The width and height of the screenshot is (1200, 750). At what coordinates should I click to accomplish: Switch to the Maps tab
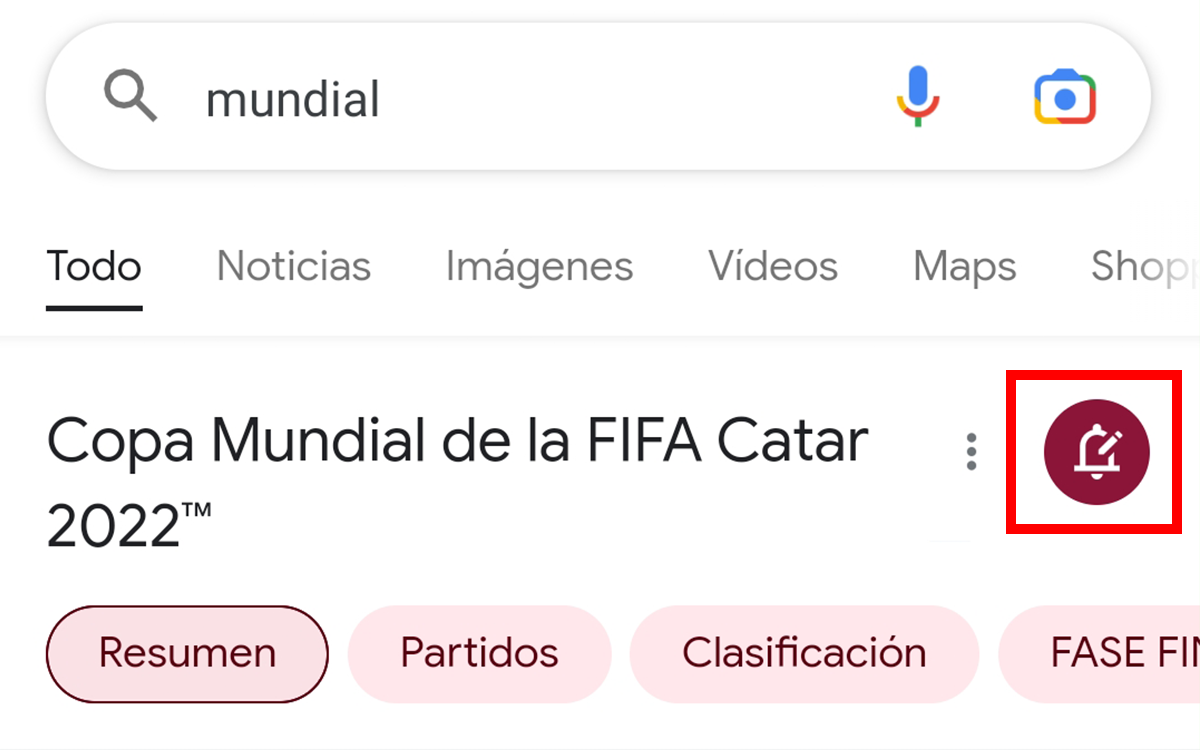(964, 266)
